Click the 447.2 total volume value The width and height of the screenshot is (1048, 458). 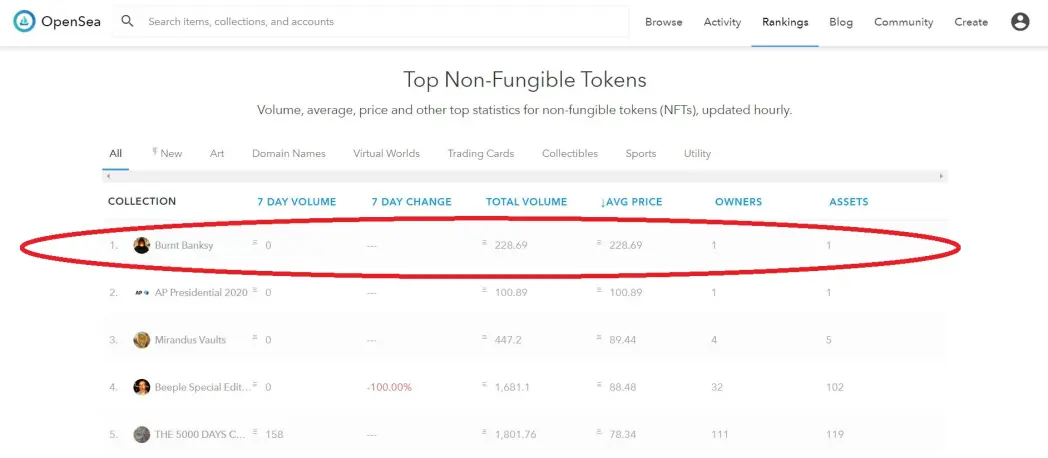pyautogui.click(x=508, y=340)
